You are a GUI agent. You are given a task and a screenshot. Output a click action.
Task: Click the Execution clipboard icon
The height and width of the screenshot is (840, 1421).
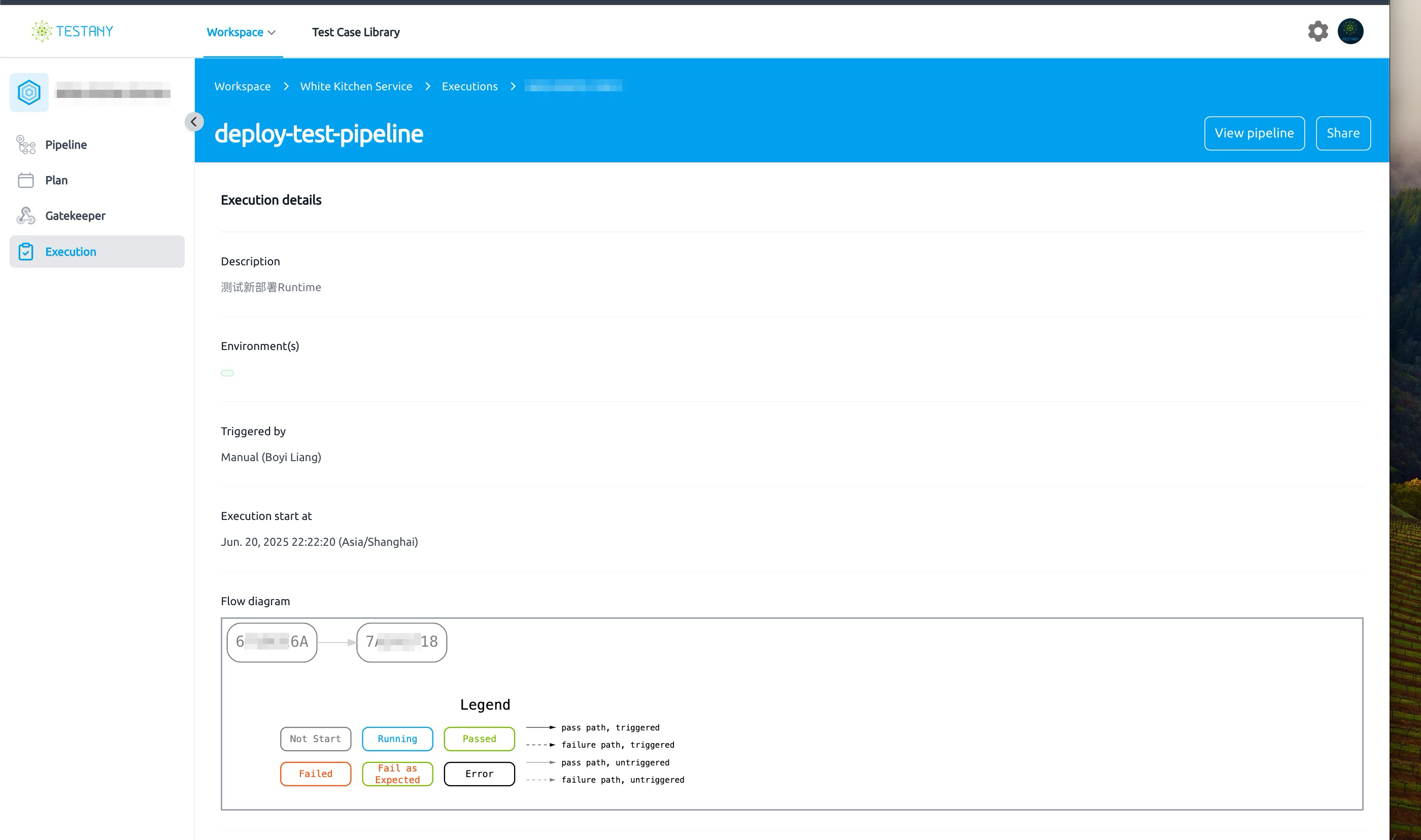(26, 252)
